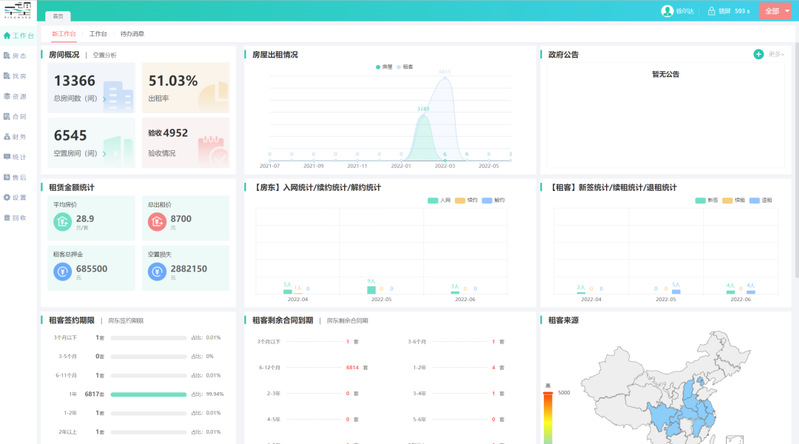This screenshot has width=799, height=444.
Task: Open the 工作台 home icon in sidebar
Action: click(8, 36)
